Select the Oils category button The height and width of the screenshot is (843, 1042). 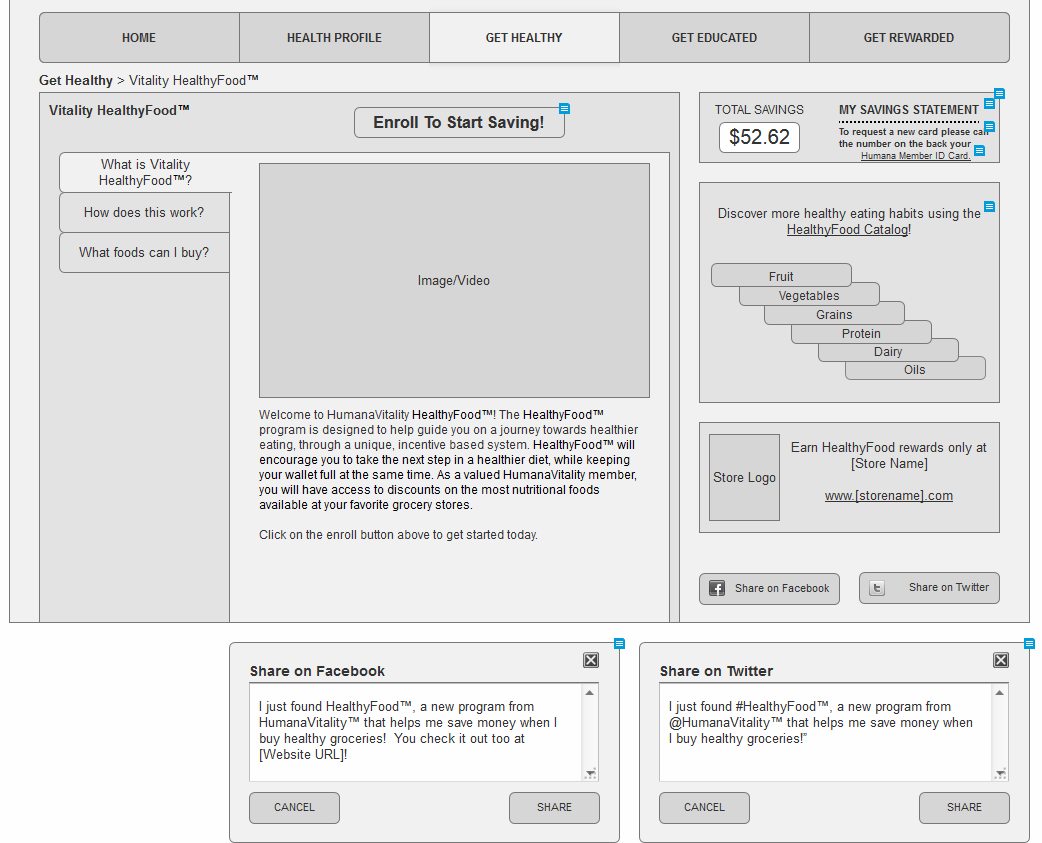[x=914, y=369]
